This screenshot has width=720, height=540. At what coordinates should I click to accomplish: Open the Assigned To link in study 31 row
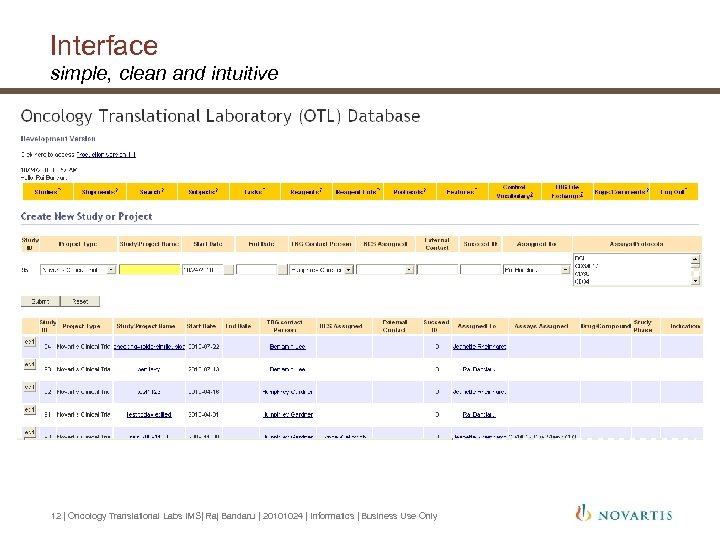point(479,415)
